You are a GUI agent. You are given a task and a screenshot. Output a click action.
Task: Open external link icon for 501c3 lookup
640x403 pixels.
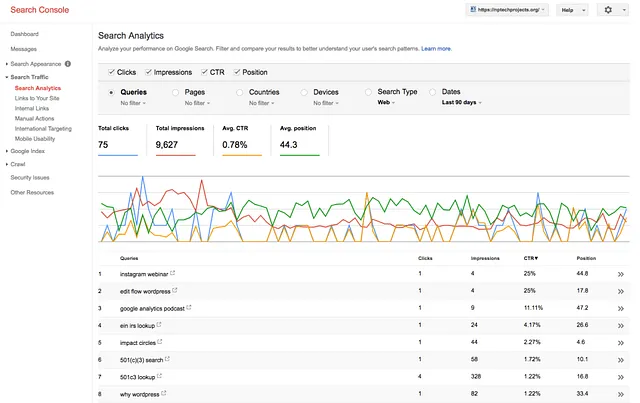click(159, 376)
